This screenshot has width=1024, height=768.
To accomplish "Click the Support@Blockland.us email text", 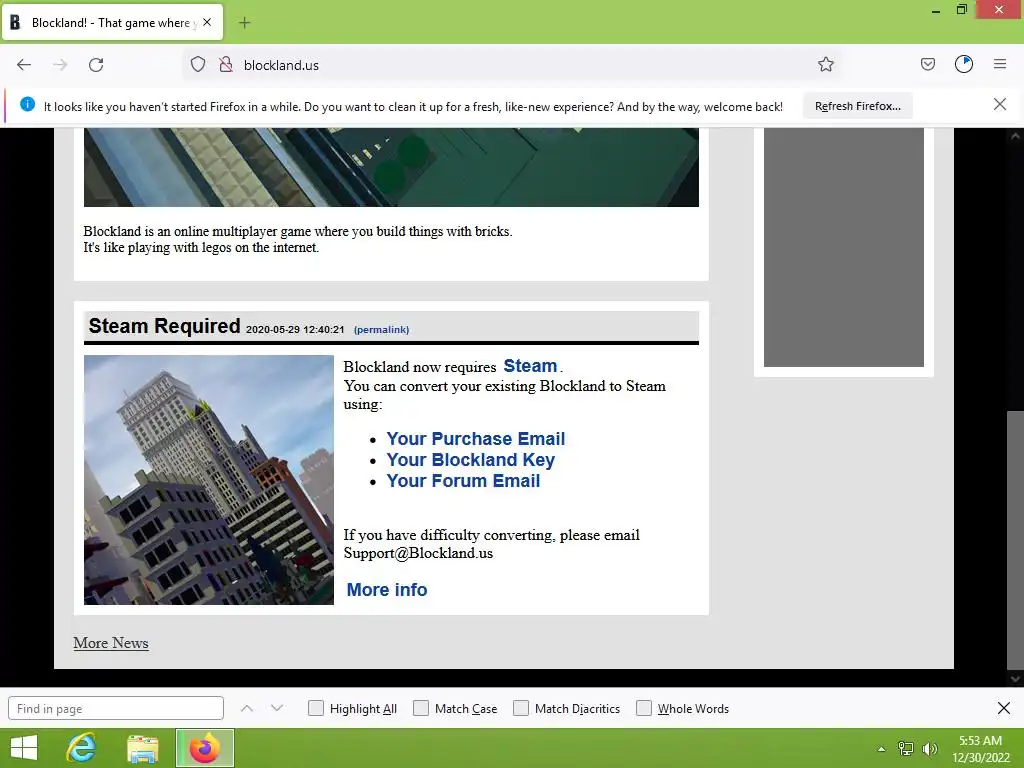I will pyautogui.click(x=419, y=553).
